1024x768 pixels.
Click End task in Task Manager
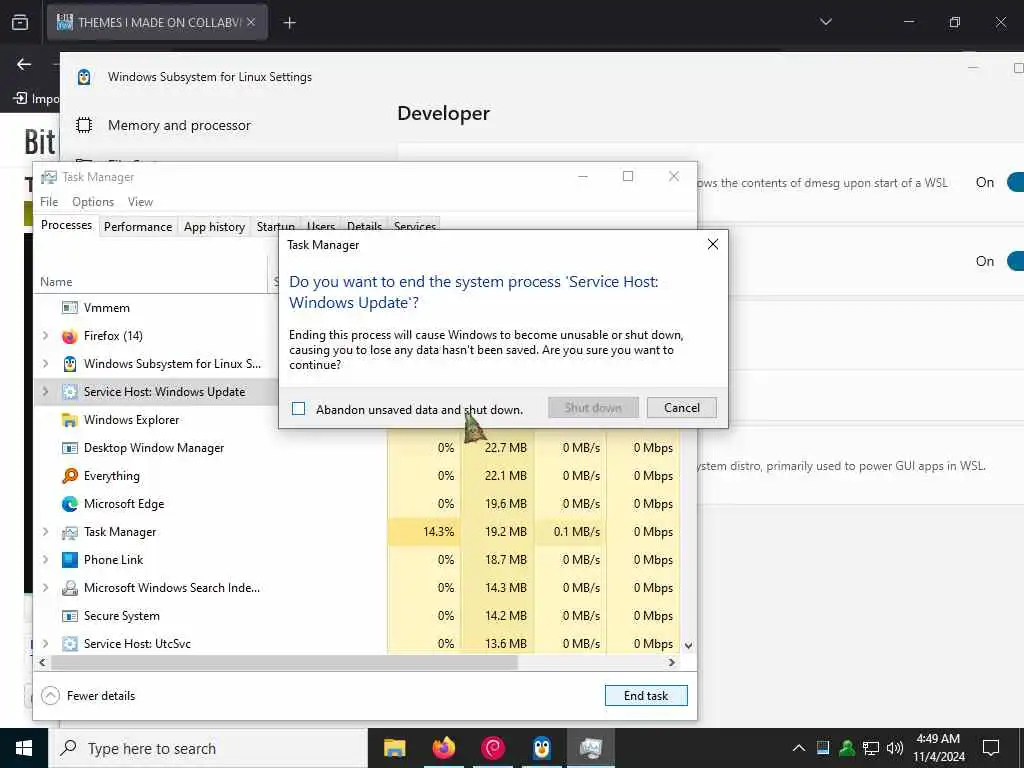tap(646, 696)
